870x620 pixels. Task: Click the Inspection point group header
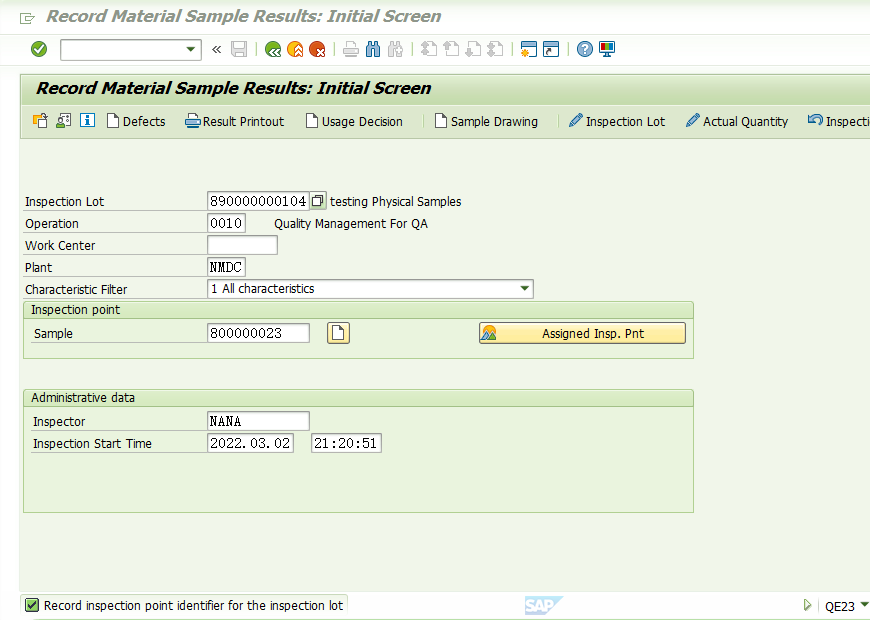[x=358, y=310]
